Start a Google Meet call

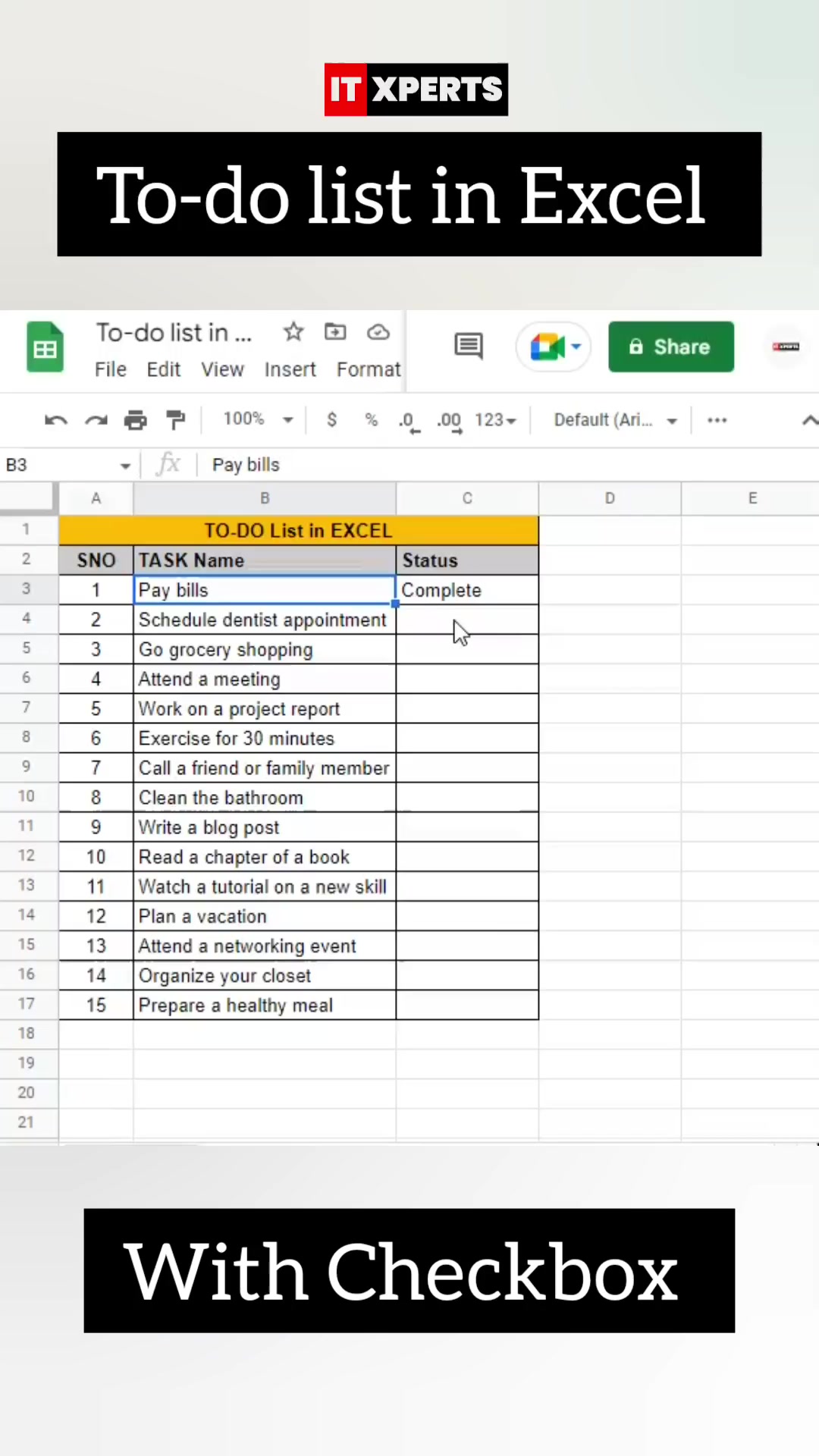coord(546,347)
